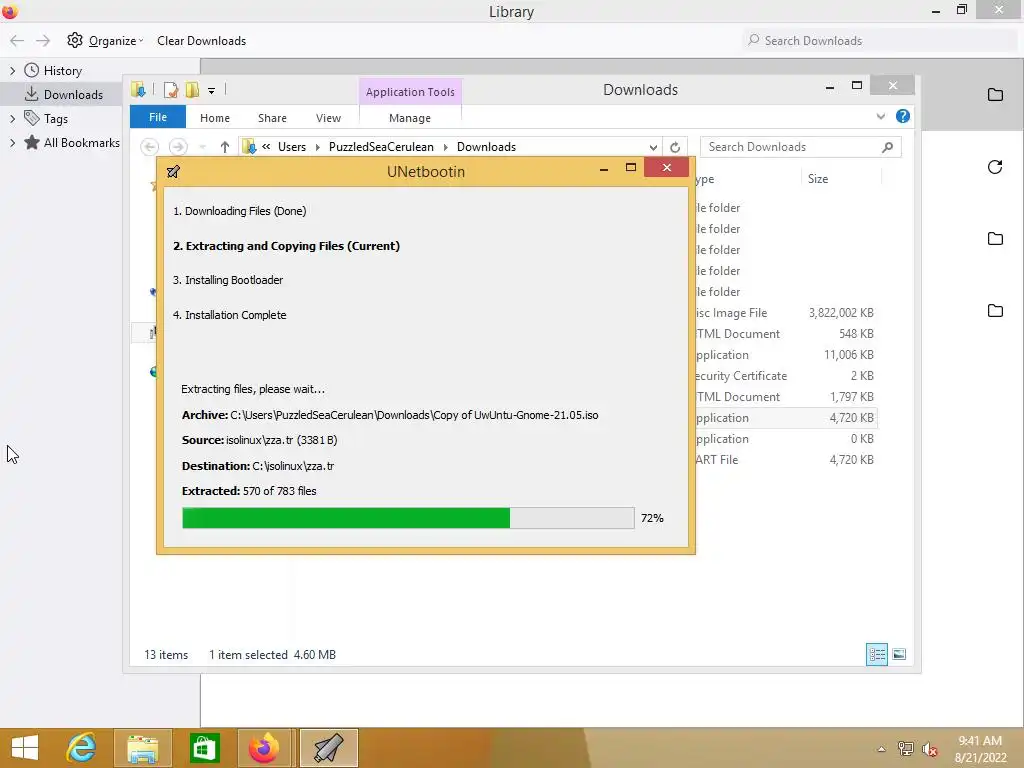Click the top folder icon in Library right column

[995, 95]
